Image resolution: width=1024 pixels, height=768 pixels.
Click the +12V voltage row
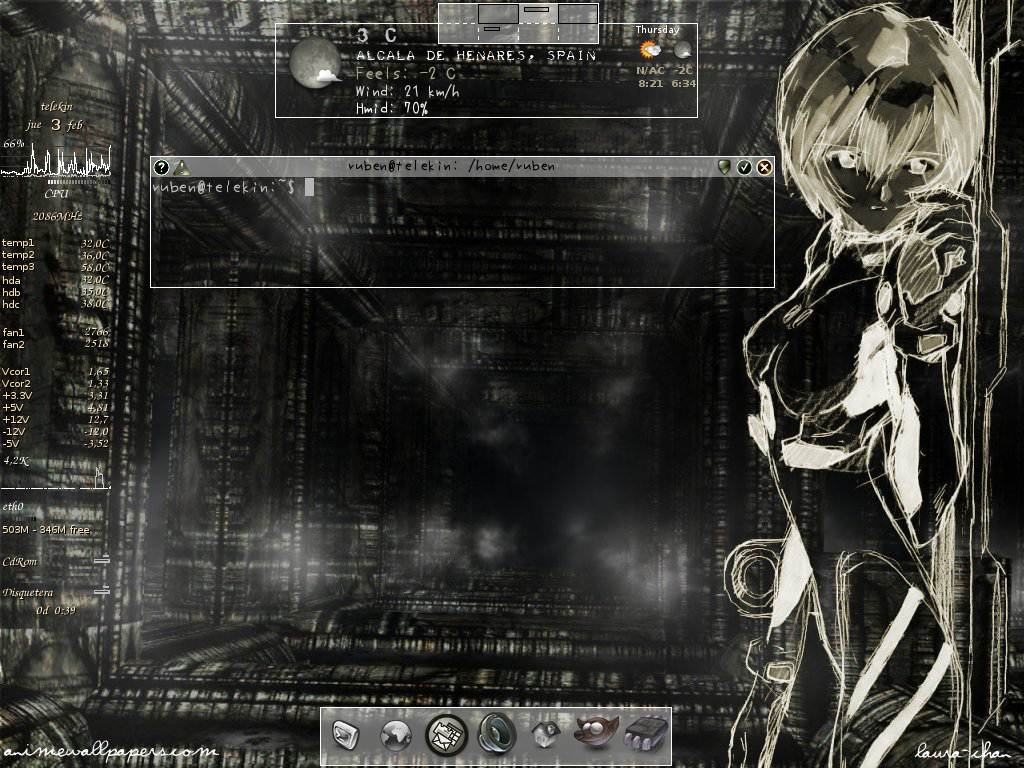tap(56, 419)
